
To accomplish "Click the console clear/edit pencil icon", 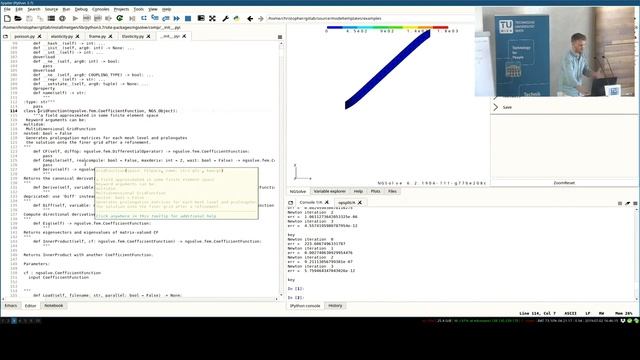I will point(627,203).
